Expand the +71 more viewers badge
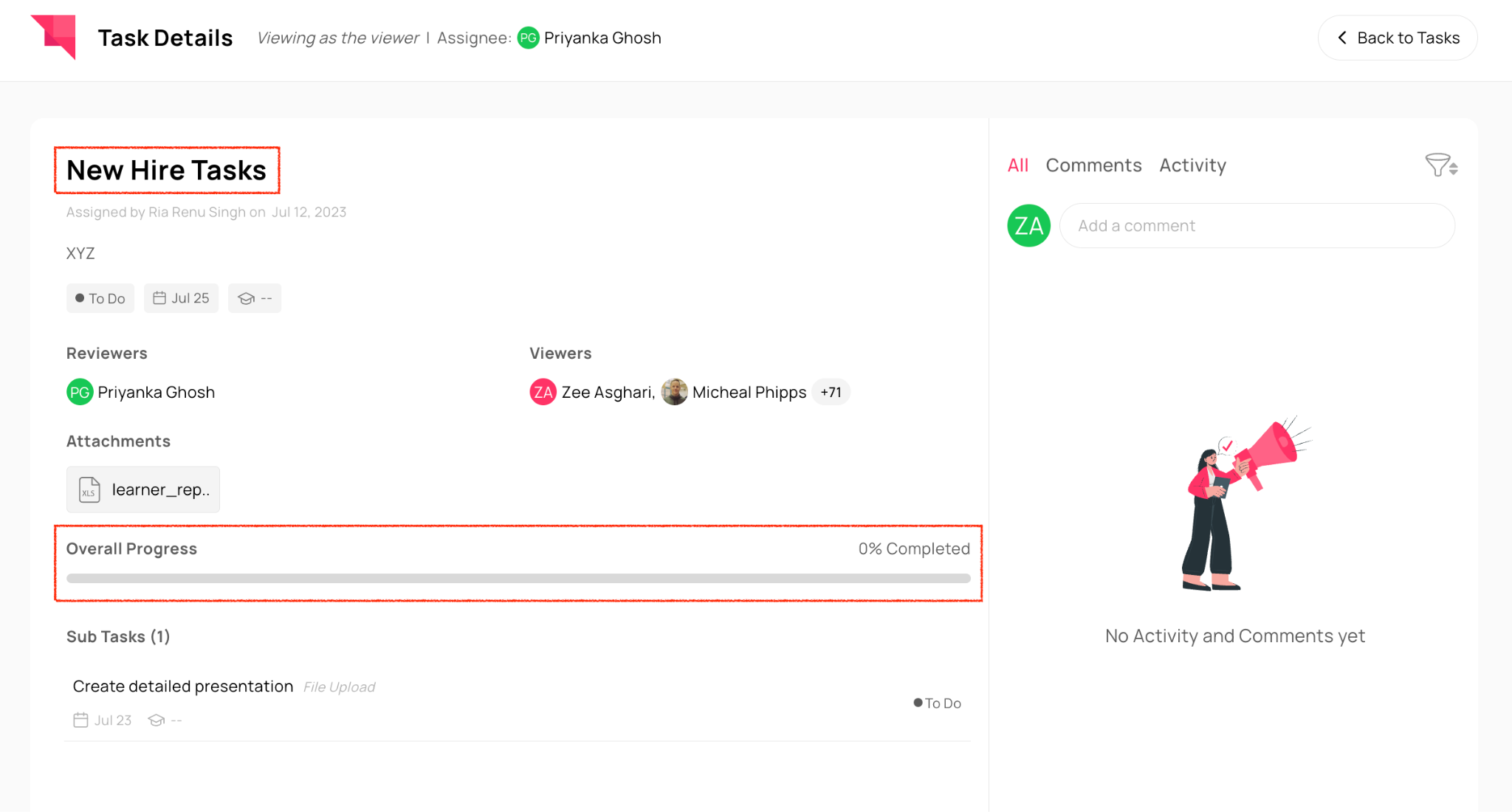1512x812 pixels. 831,392
